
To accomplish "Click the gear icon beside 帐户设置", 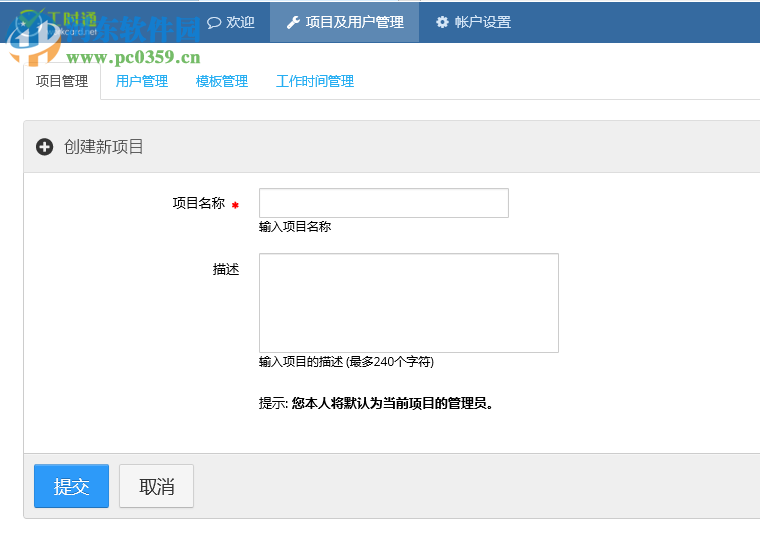I will pos(442,22).
